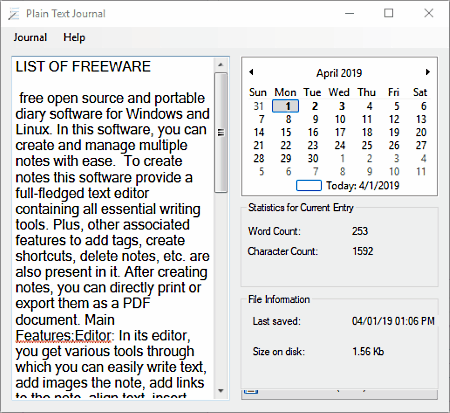Click the Statistics for Current Entry label
The width and height of the screenshot is (450, 413).
[301, 208]
